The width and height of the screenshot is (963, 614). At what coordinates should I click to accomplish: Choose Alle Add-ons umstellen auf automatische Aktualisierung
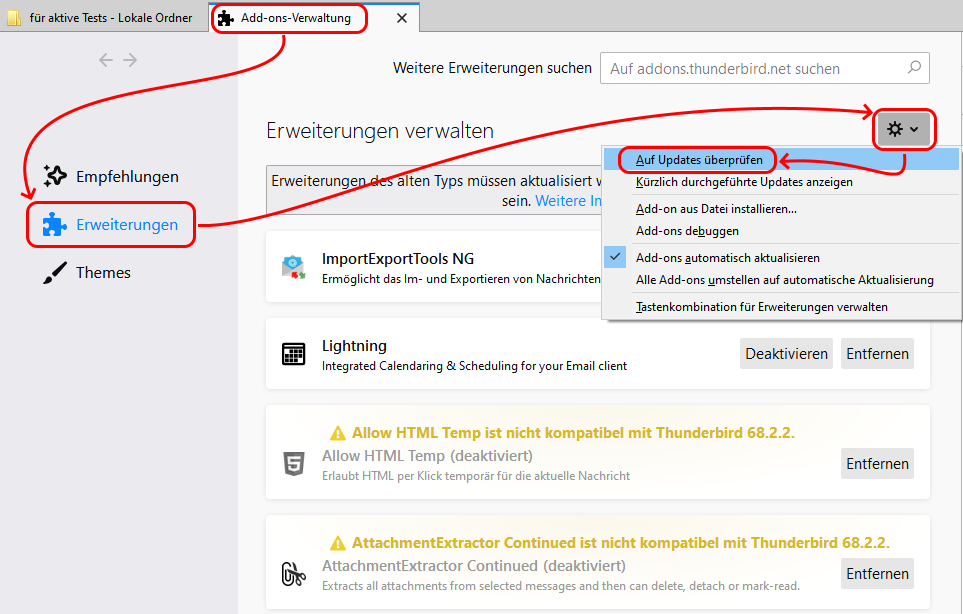point(781,280)
